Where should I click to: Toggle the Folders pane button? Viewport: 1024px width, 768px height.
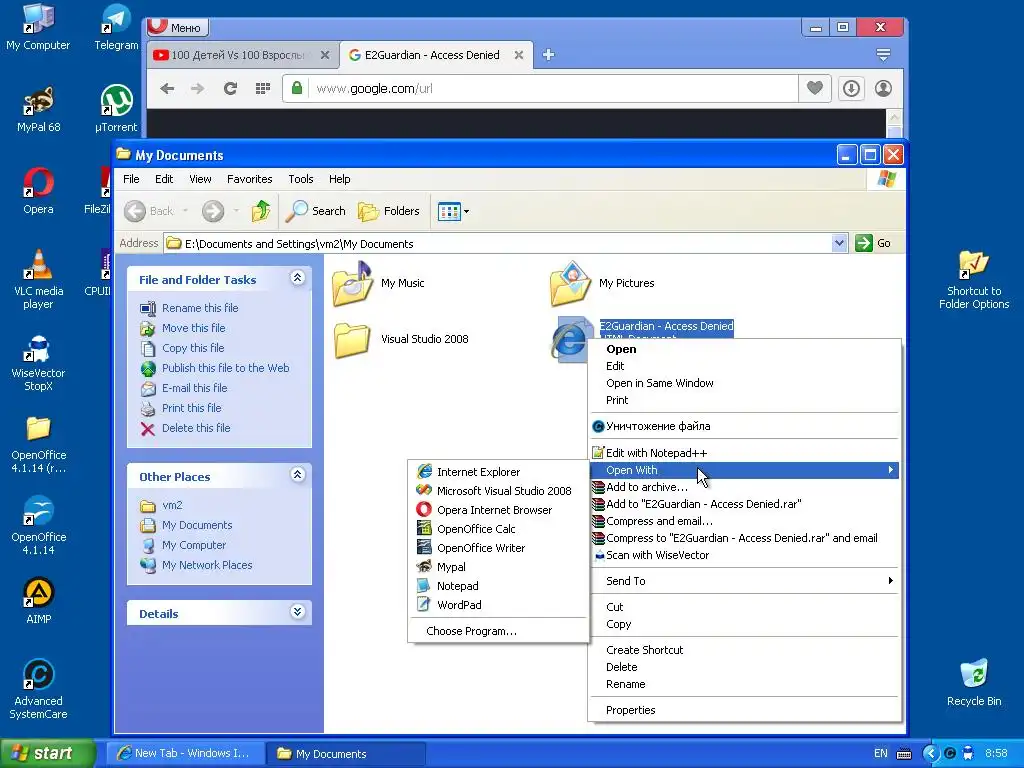(x=389, y=211)
